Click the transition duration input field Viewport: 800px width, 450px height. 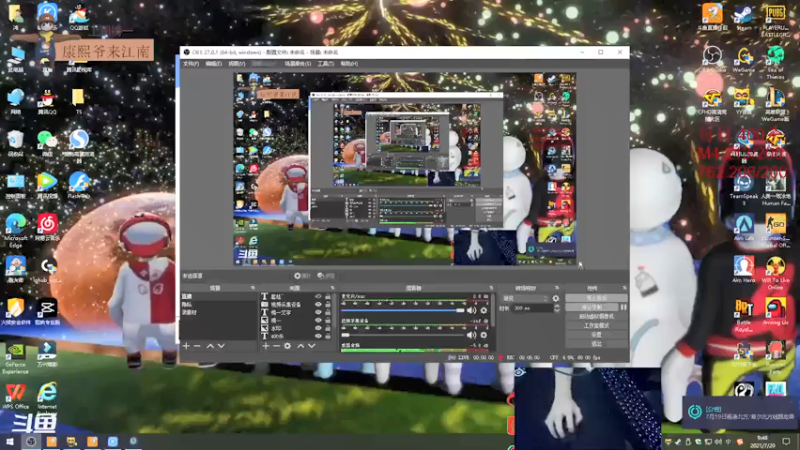pos(533,308)
